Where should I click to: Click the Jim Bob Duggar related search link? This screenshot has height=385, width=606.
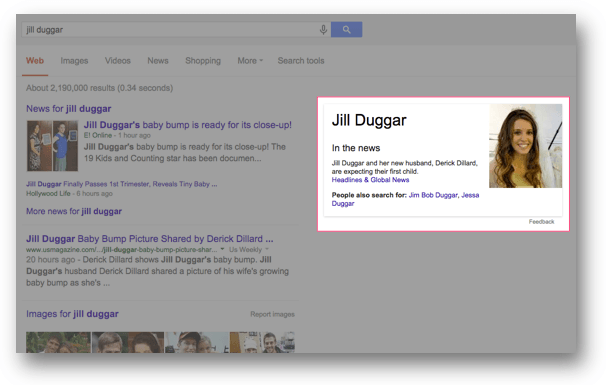(x=433, y=195)
